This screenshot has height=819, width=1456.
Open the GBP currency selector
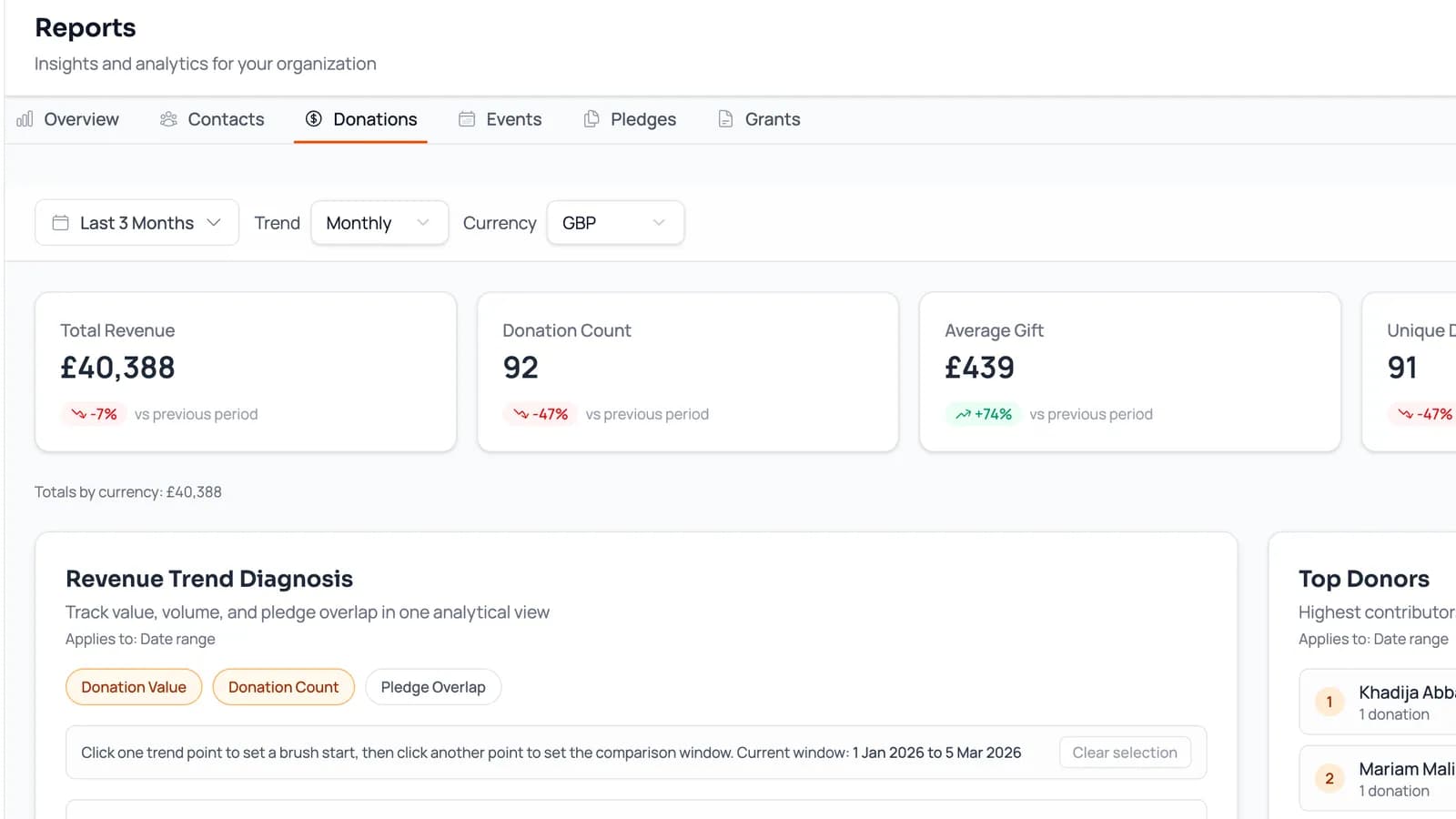615,222
